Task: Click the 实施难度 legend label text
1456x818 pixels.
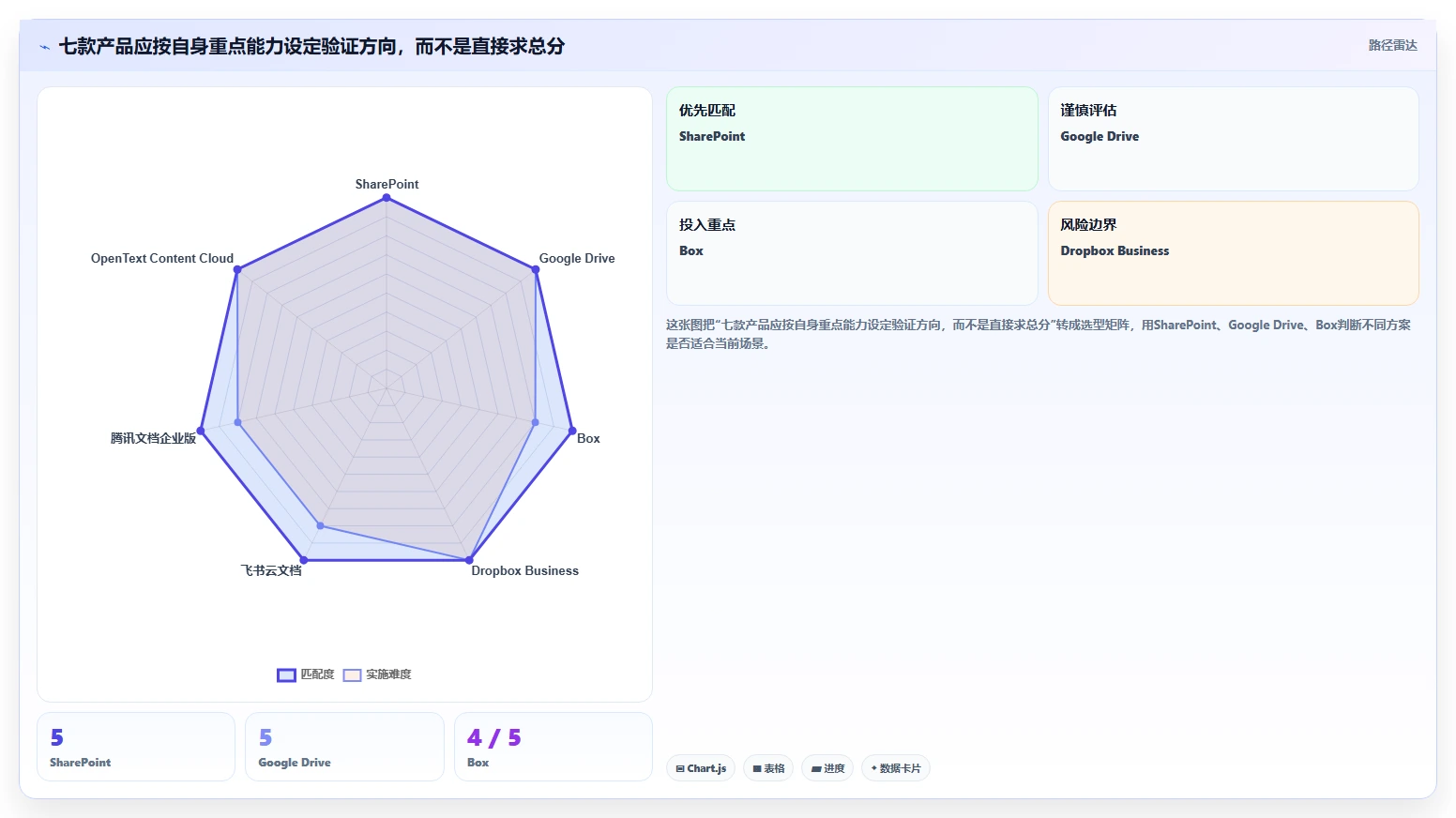Action: tap(388, 674)
